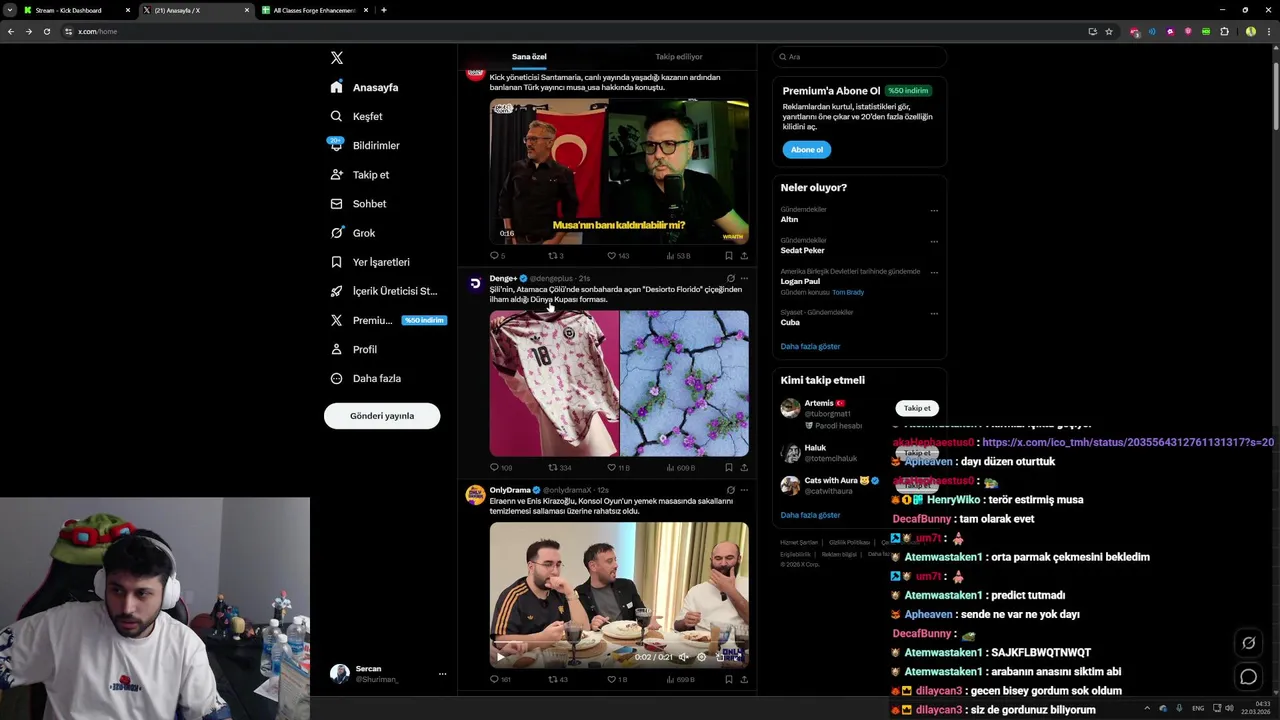Bookmark the Musa video post
Viewport: 1280px width, 720px height.
[x=729, y=256]
